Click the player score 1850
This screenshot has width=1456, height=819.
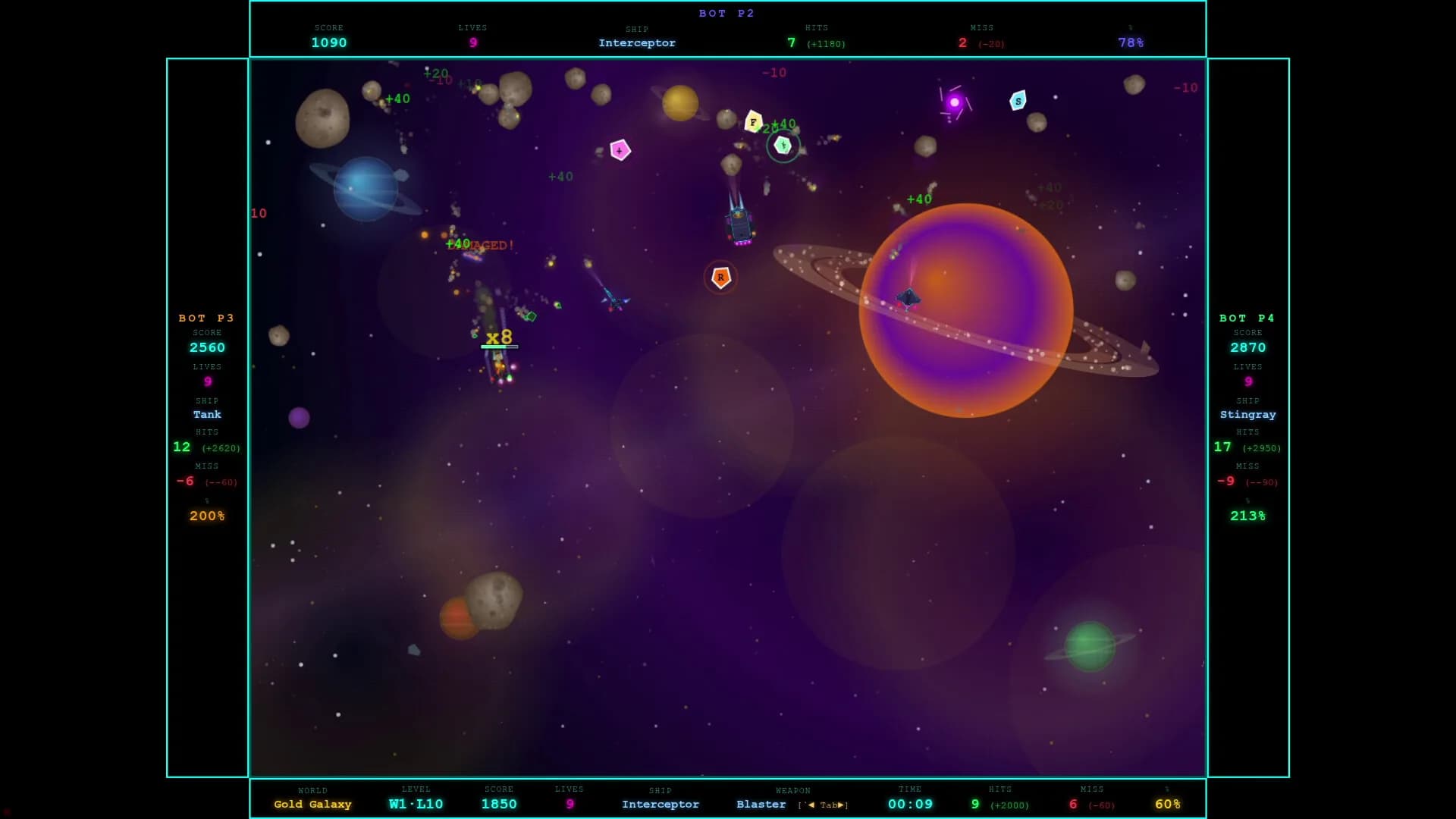(x=499, y=804)
